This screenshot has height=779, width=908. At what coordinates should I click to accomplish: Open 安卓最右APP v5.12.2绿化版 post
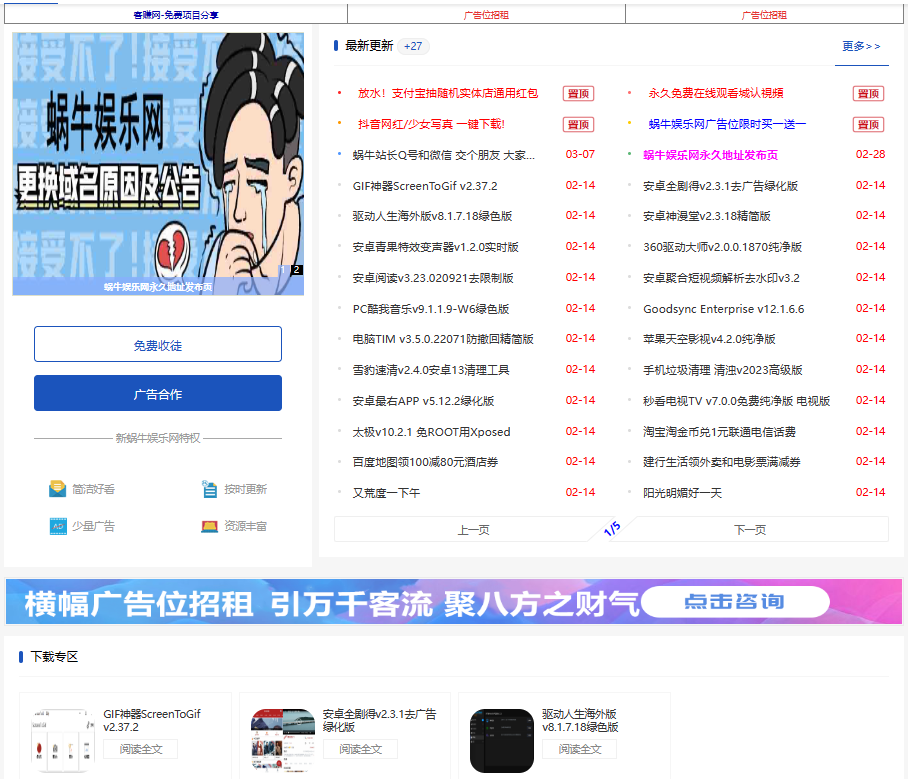click(x=423, y=401)
